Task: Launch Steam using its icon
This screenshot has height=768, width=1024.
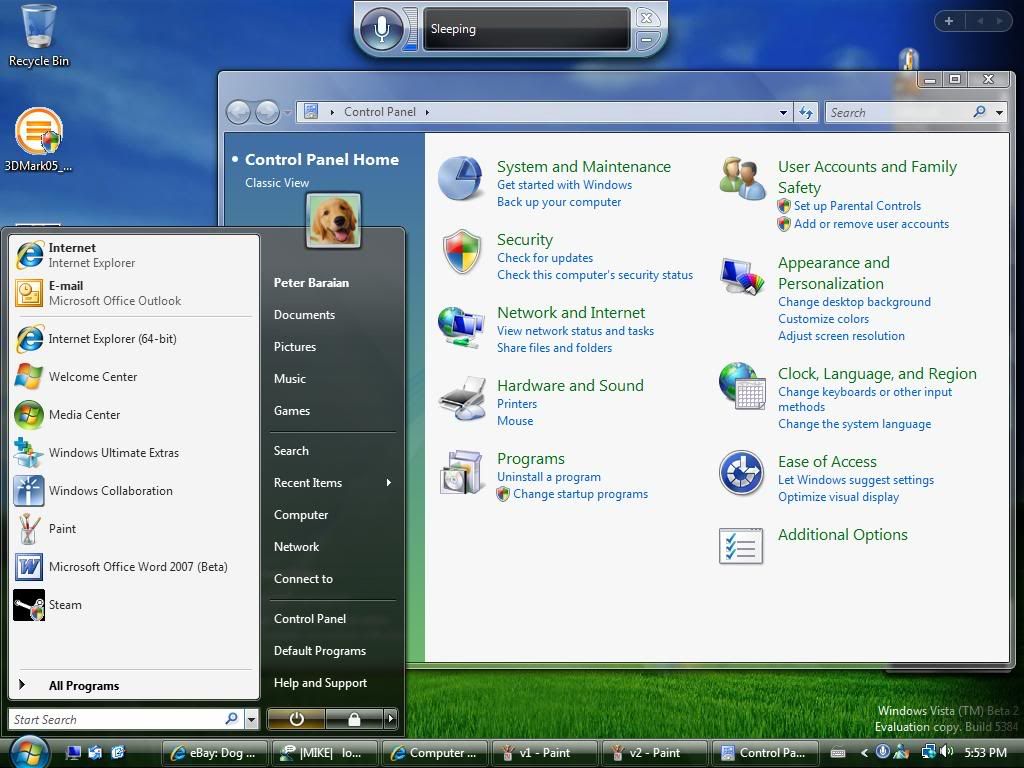Action: point(29,605)
